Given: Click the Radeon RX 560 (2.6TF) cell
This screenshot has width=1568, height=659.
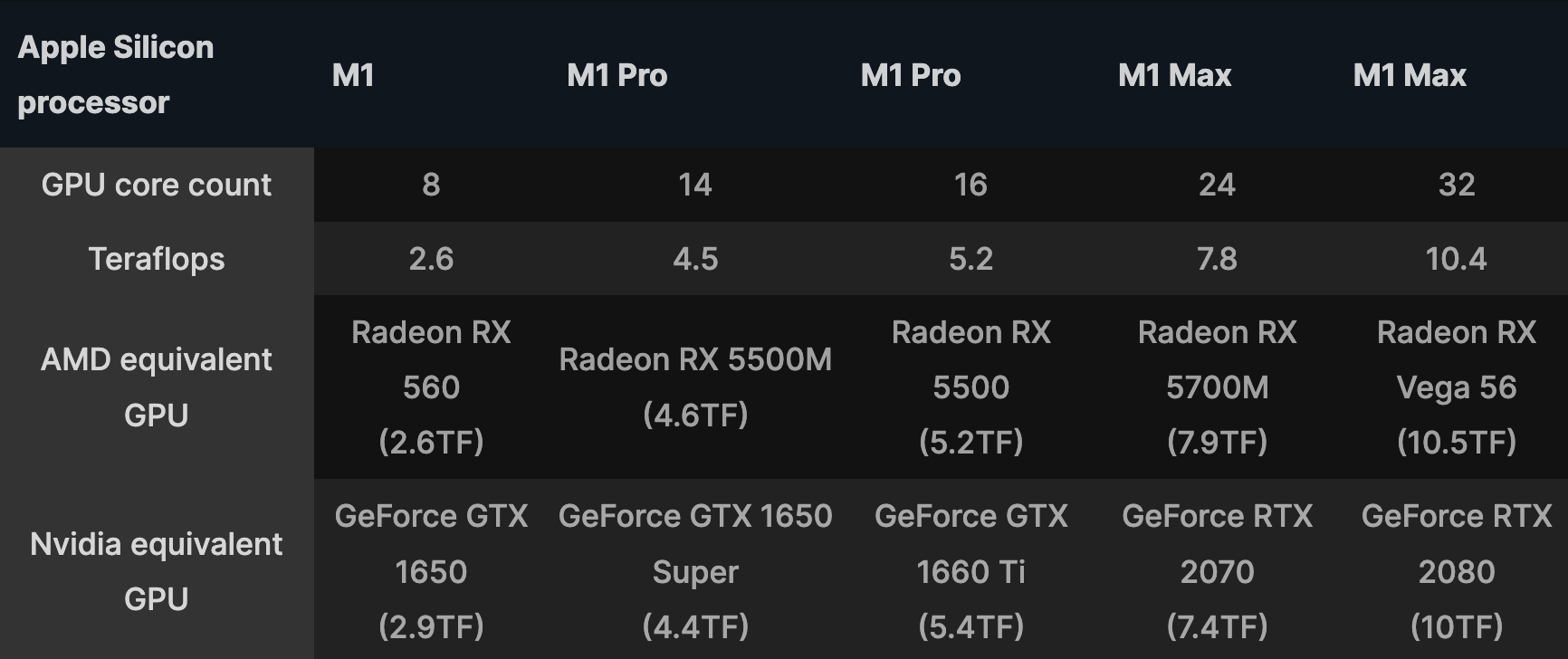Looking at the screenshot, I should point(431,387).
